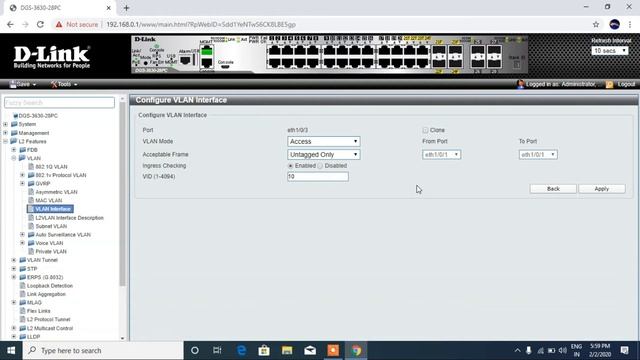Screen dimensions: 640x360
Task: Expand the STP folder
Action: coord(14,269)
